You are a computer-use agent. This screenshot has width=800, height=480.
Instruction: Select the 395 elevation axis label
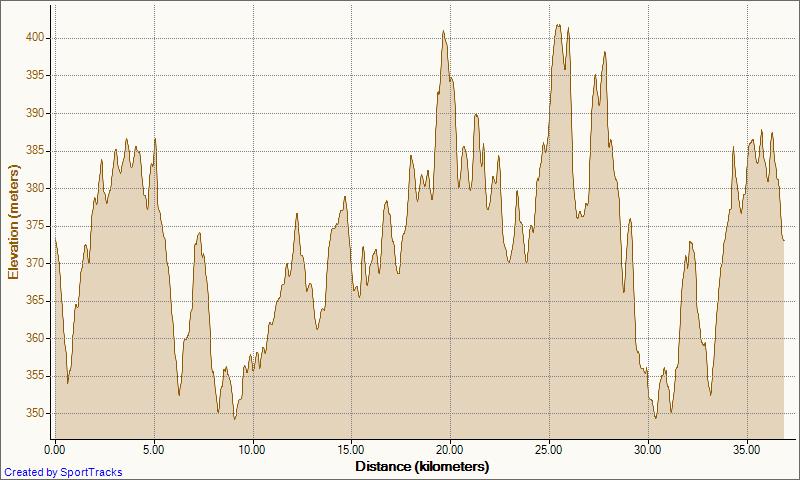(x=36, y=75)
